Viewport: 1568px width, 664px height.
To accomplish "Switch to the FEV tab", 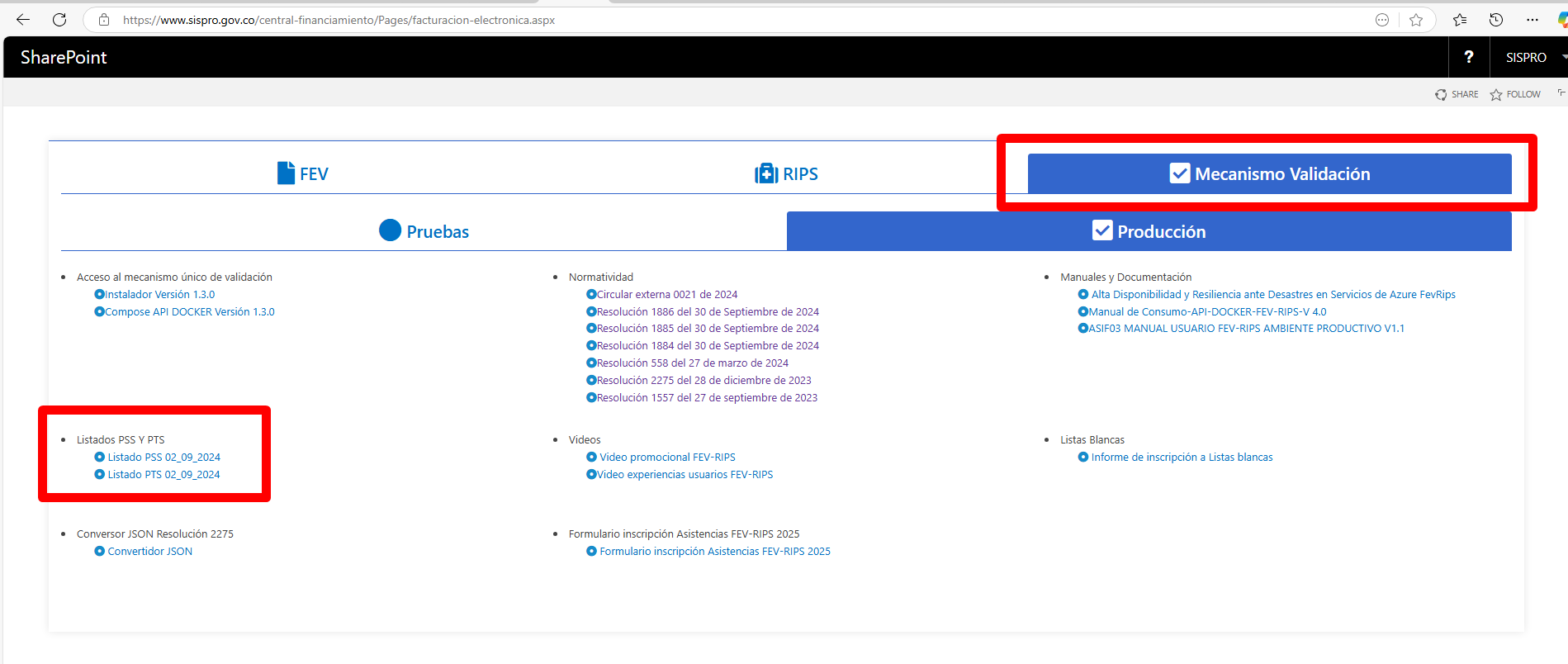I will click(x=303, y=174).
